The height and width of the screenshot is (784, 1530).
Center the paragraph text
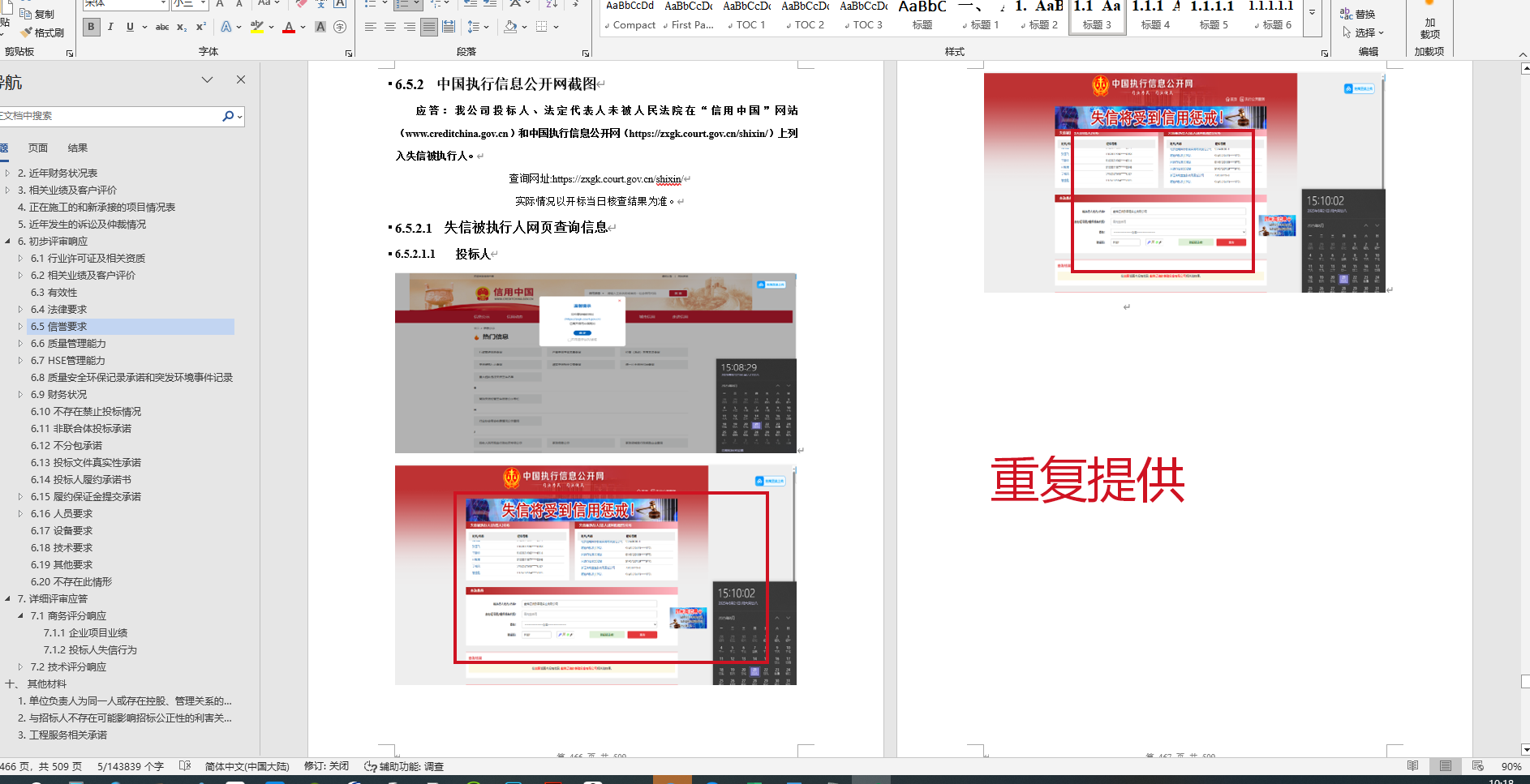390,27
